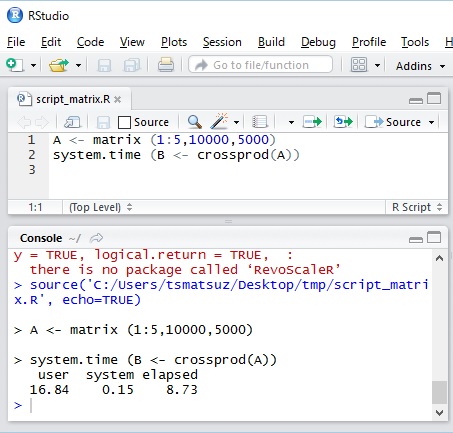Select the script_matrix.R tab
The height and width of the screenshot is (433, 453).
[x=73, y=99]
